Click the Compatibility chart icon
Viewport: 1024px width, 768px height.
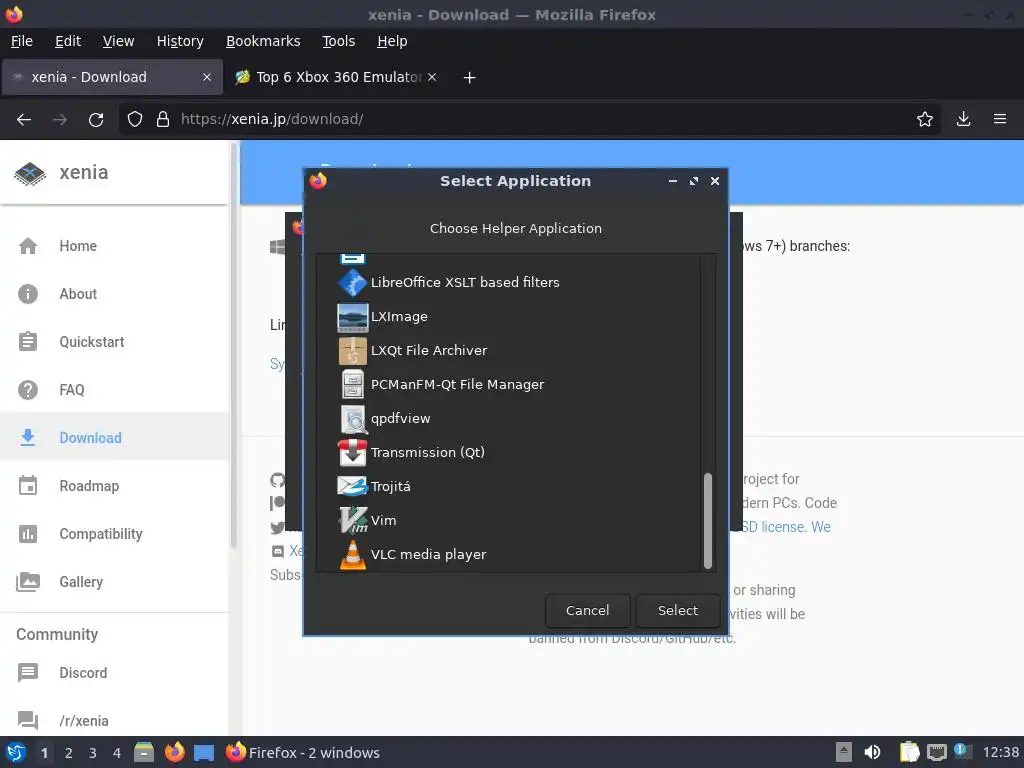pyautogui.click(x=28, y=534)
